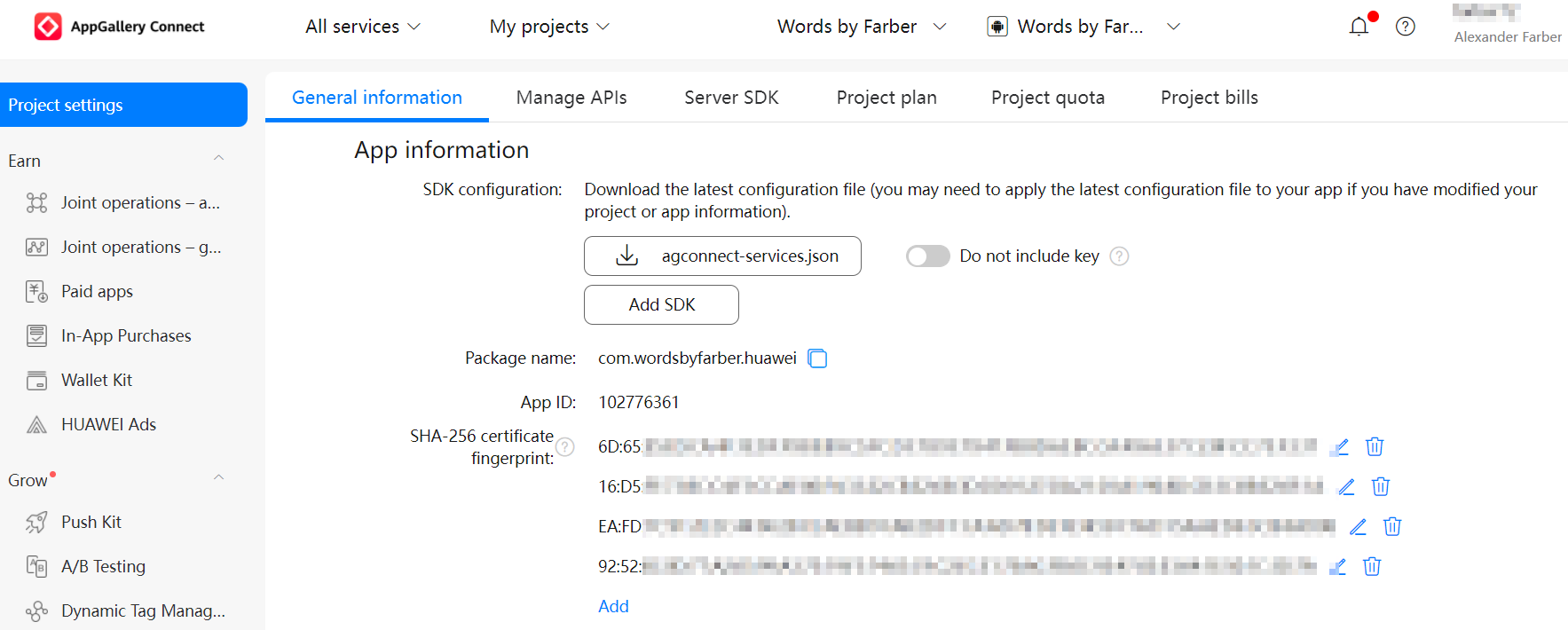
Task: Switch to the Project plan tab
Action: coord(886,98)
